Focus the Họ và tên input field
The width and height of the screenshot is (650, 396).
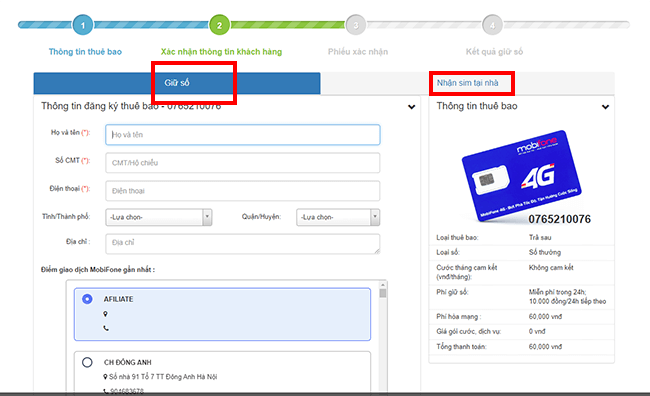point(243,135)
